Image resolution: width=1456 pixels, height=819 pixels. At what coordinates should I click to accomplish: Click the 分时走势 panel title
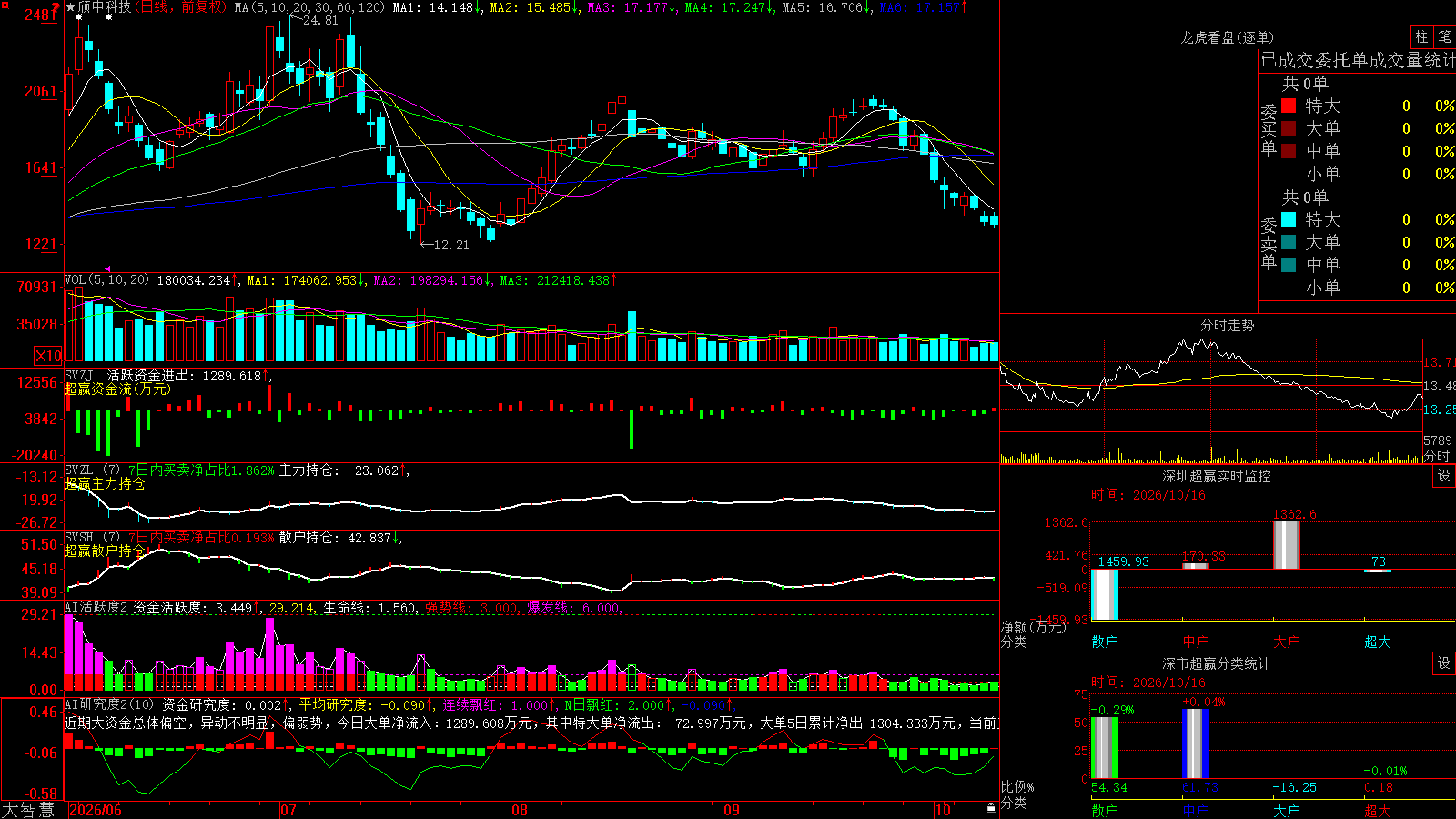click(x=1227, y=325)
